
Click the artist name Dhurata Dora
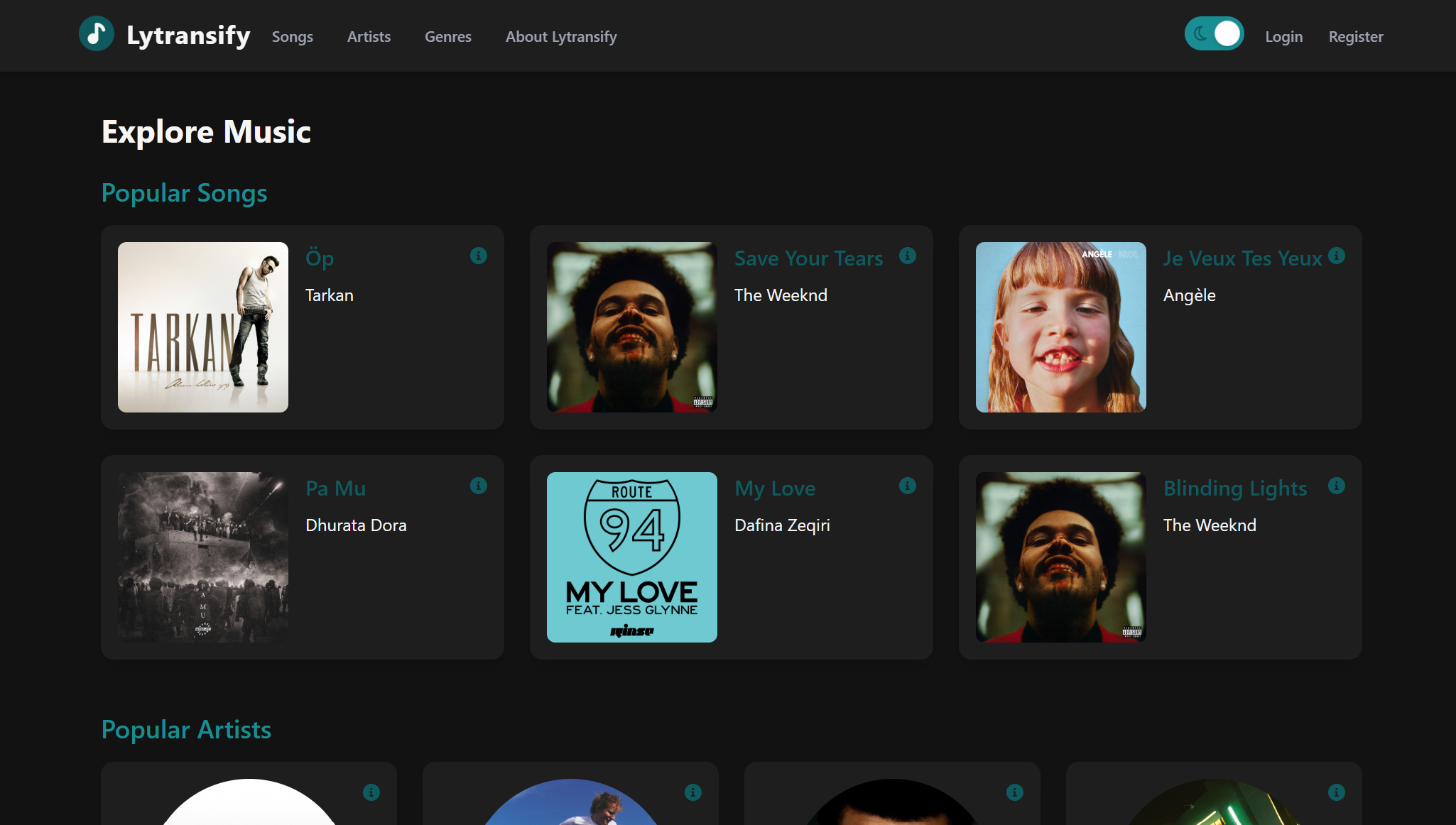tap(356, 525)
